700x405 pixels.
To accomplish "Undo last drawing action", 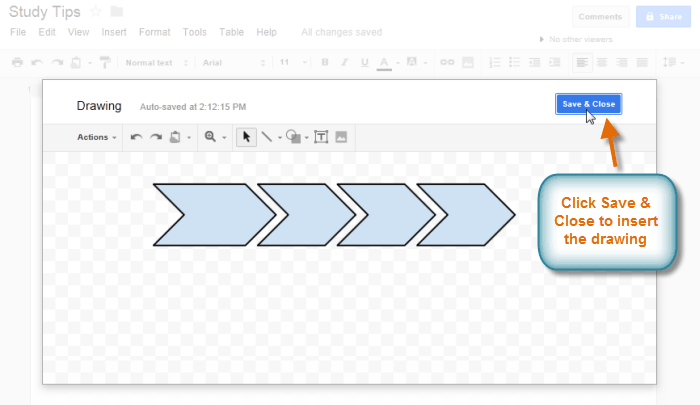I will point(136,137).
